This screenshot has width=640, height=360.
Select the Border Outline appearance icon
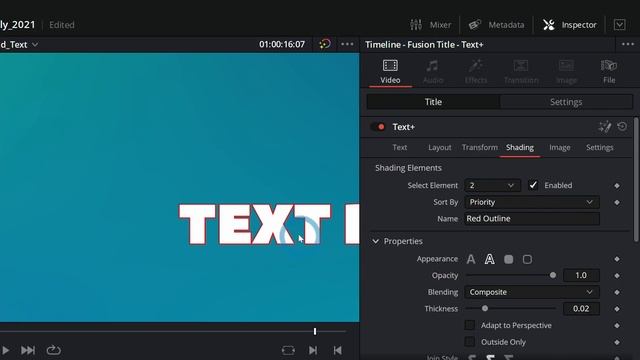527,259
